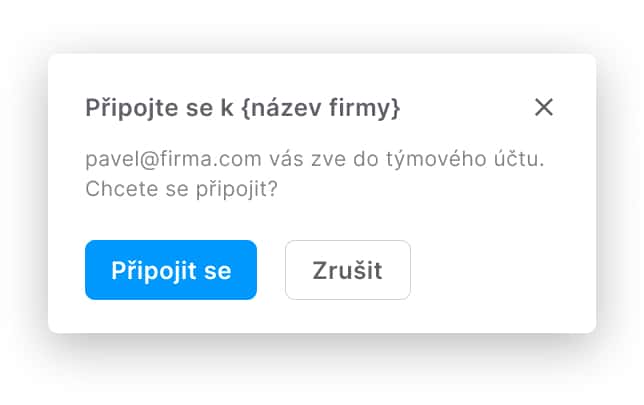Close the dialog with the X icon
The image size is (644, 405).
544,107
